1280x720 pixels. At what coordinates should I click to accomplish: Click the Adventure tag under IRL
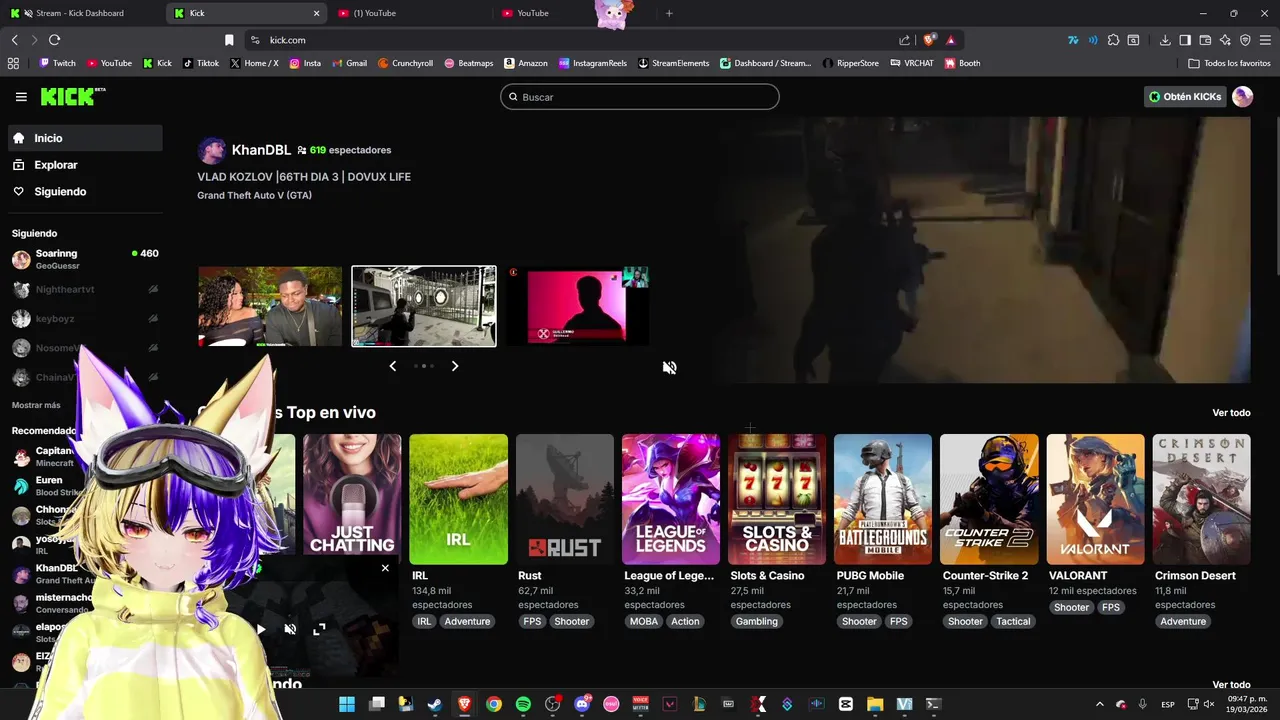[x=467, y=621]
